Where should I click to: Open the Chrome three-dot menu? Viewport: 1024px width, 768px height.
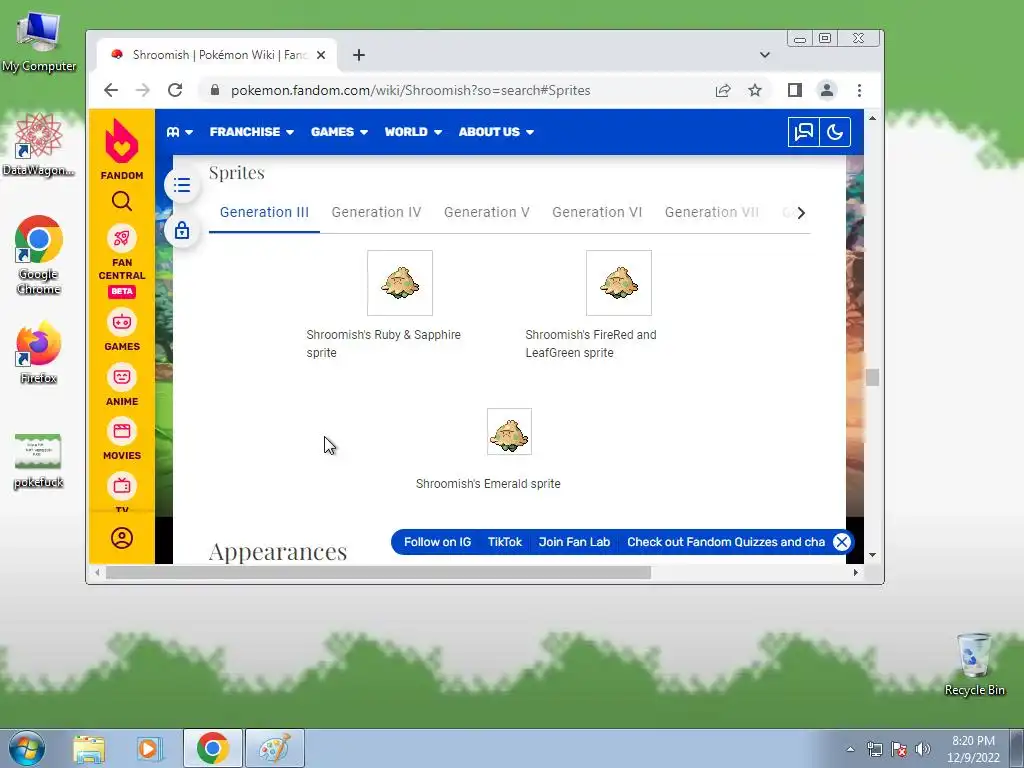tap(859, 90)
